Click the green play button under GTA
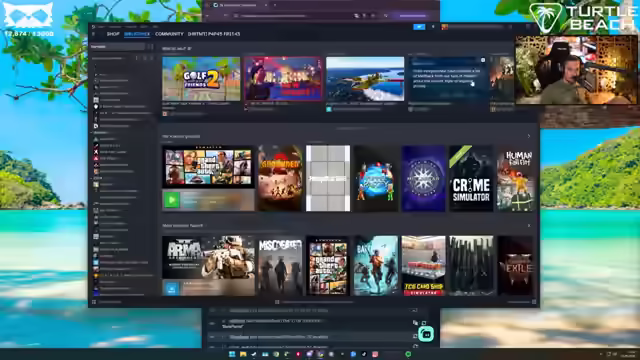The height and width of the screenshot is (360, 640). tap(172, 200)
